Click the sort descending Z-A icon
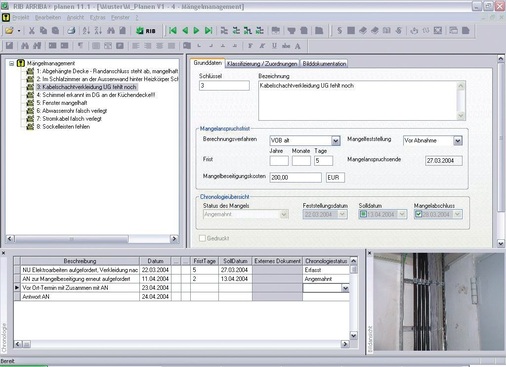 point(98,31)
